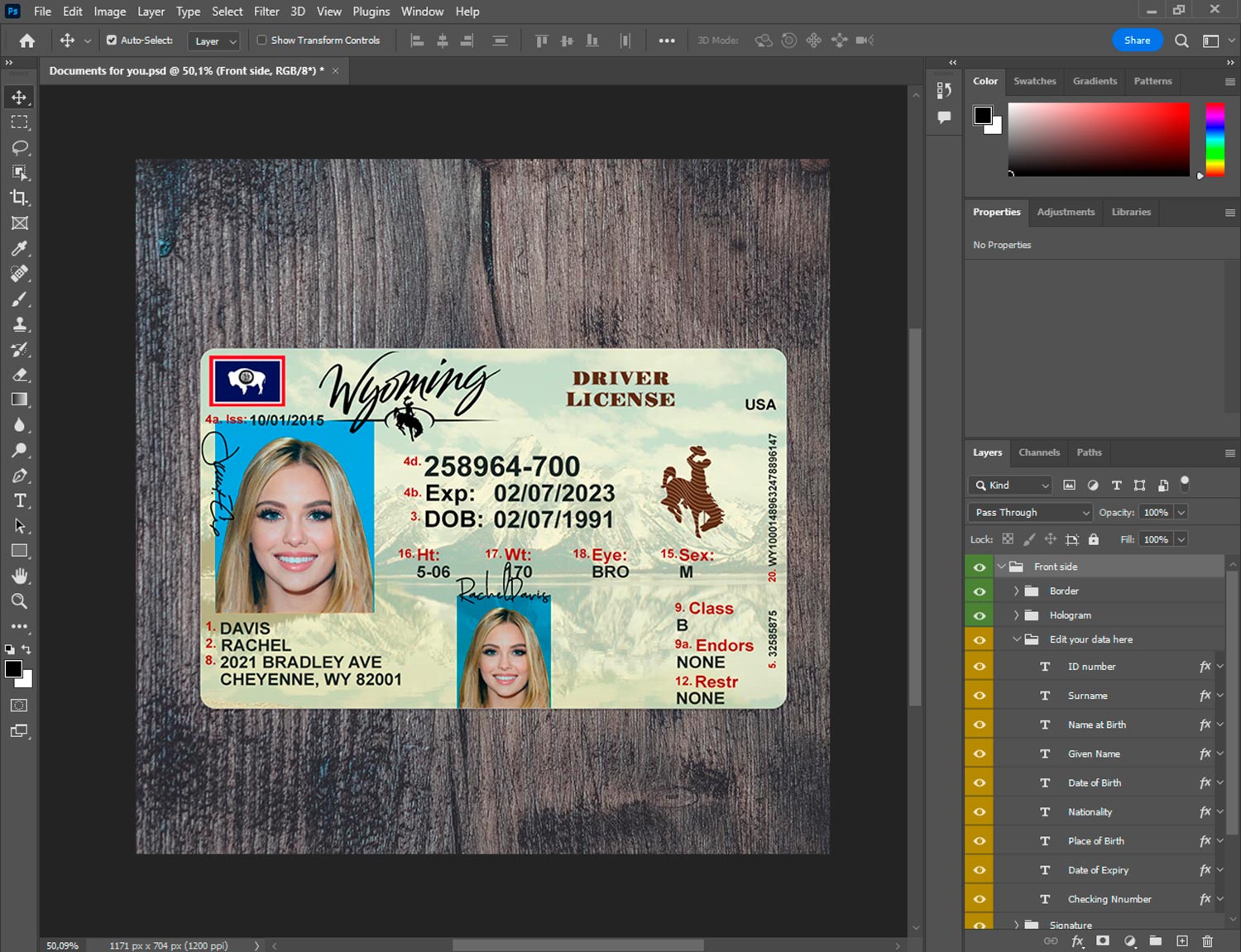
Task: Click the Opacity value field
Action: pyautogui.click(x=1156, y=513)
